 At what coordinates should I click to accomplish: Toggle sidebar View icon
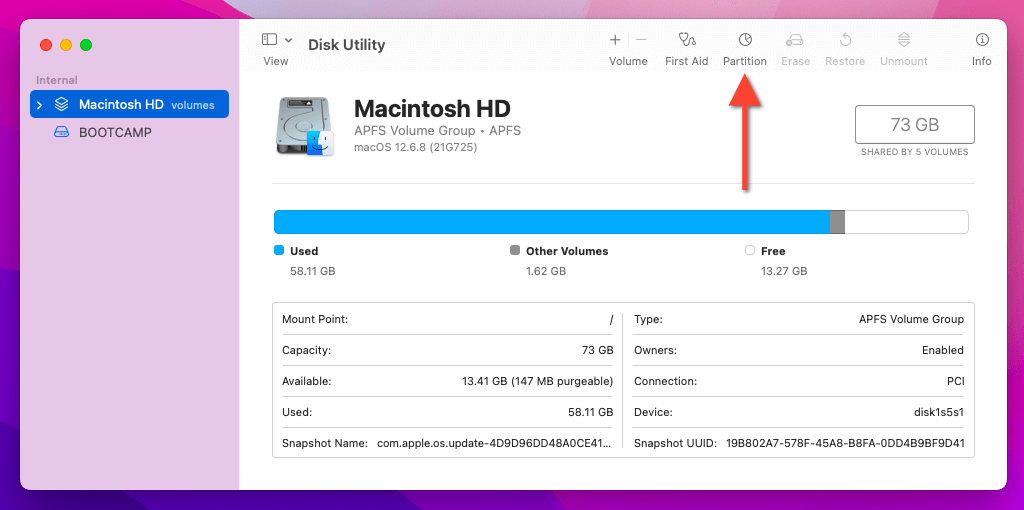click(x=269, y=40)
